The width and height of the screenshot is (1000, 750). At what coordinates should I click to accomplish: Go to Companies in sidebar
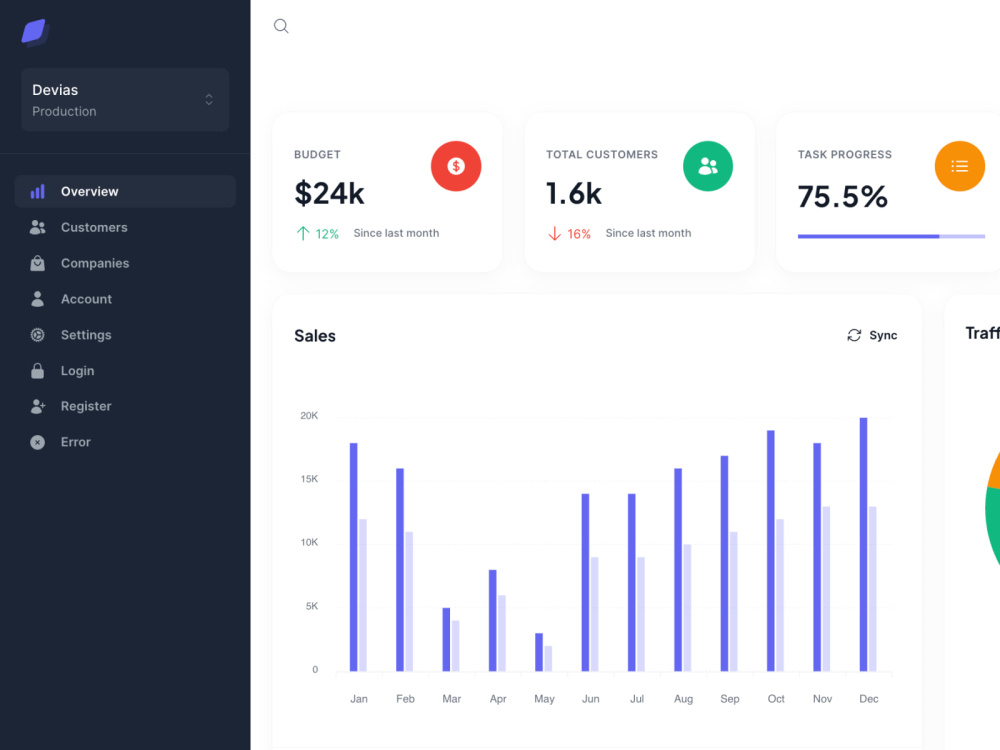(x=125, y=263)
